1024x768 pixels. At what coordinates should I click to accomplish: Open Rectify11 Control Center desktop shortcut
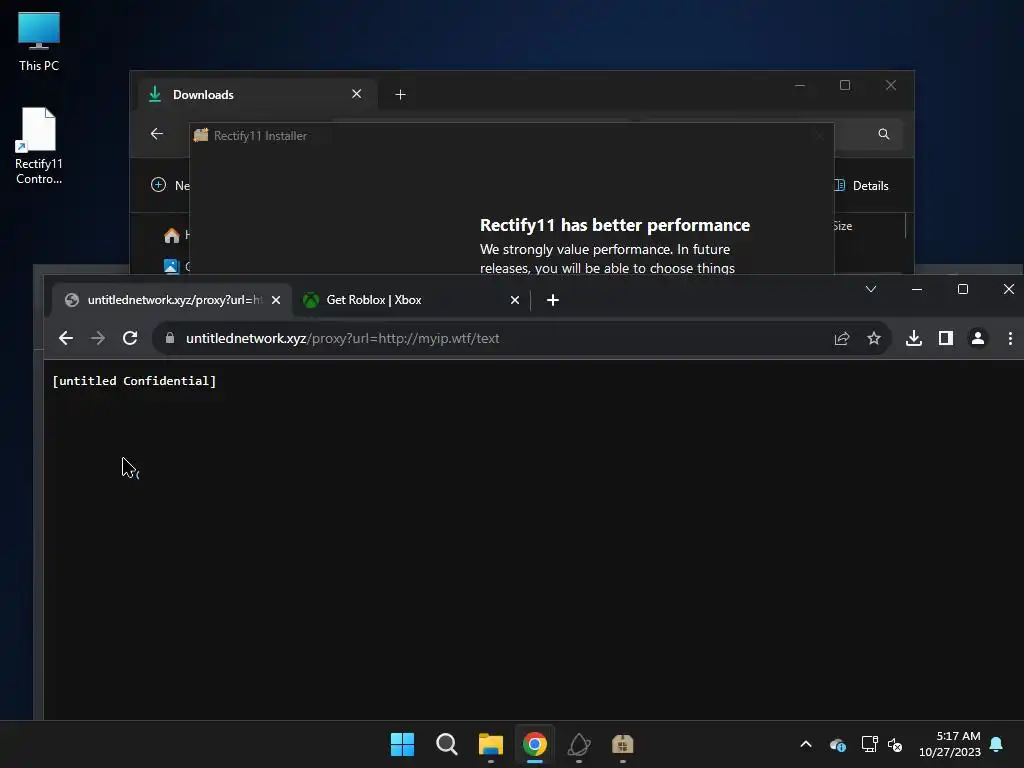pos(39,146)
